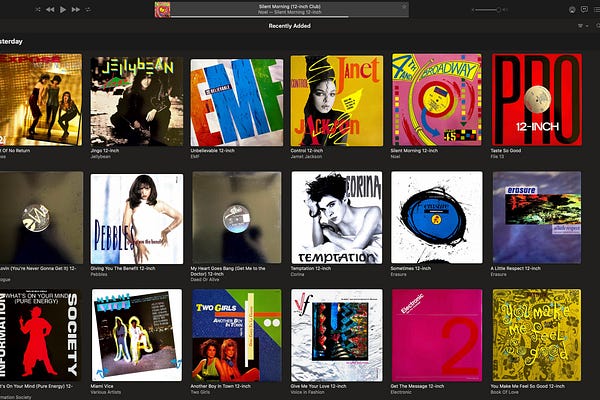Seek within the song progress bar

290,17
